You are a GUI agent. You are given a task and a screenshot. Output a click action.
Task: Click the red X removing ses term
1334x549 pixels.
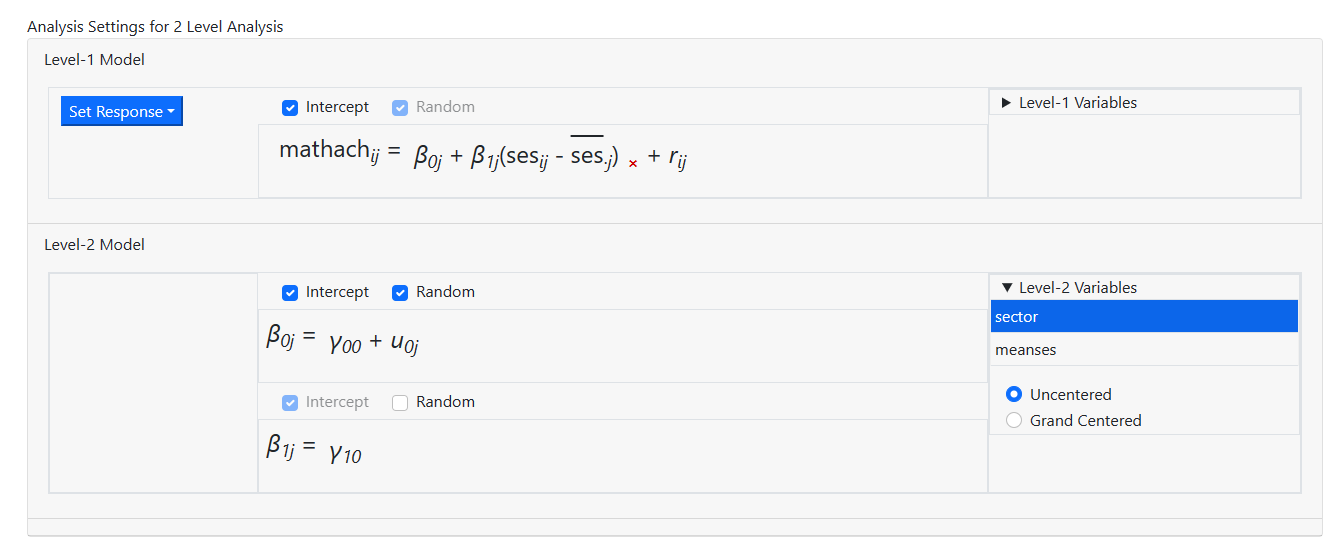click(x=633, y=163)
